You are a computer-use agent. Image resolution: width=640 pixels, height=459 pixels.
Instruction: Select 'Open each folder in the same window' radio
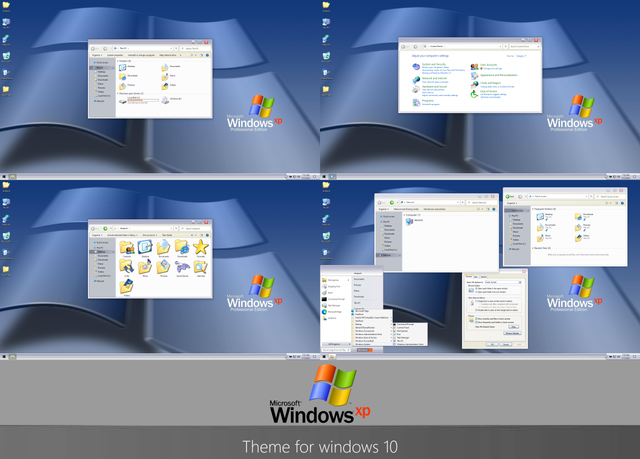pos(476,288)
